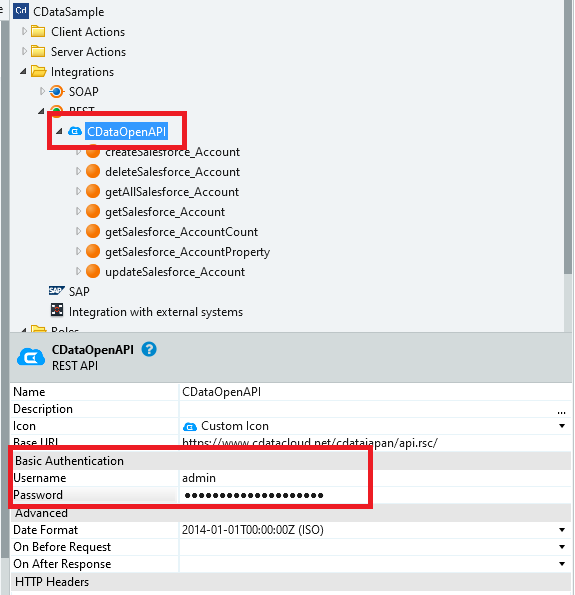Expand the SOAP node
This screenshot has width=575, height=595.
42,91
